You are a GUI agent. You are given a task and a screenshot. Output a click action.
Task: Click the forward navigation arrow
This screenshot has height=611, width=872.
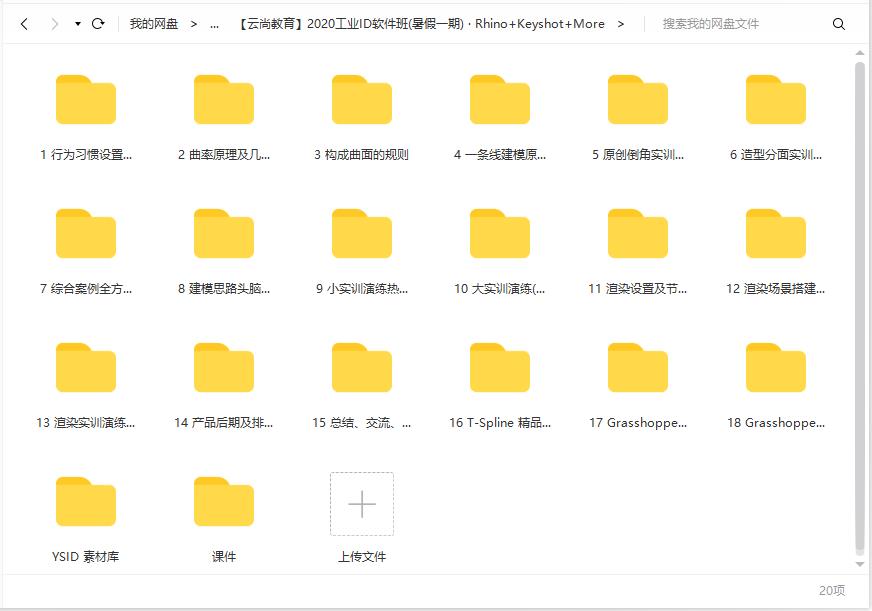click(54, 24)
